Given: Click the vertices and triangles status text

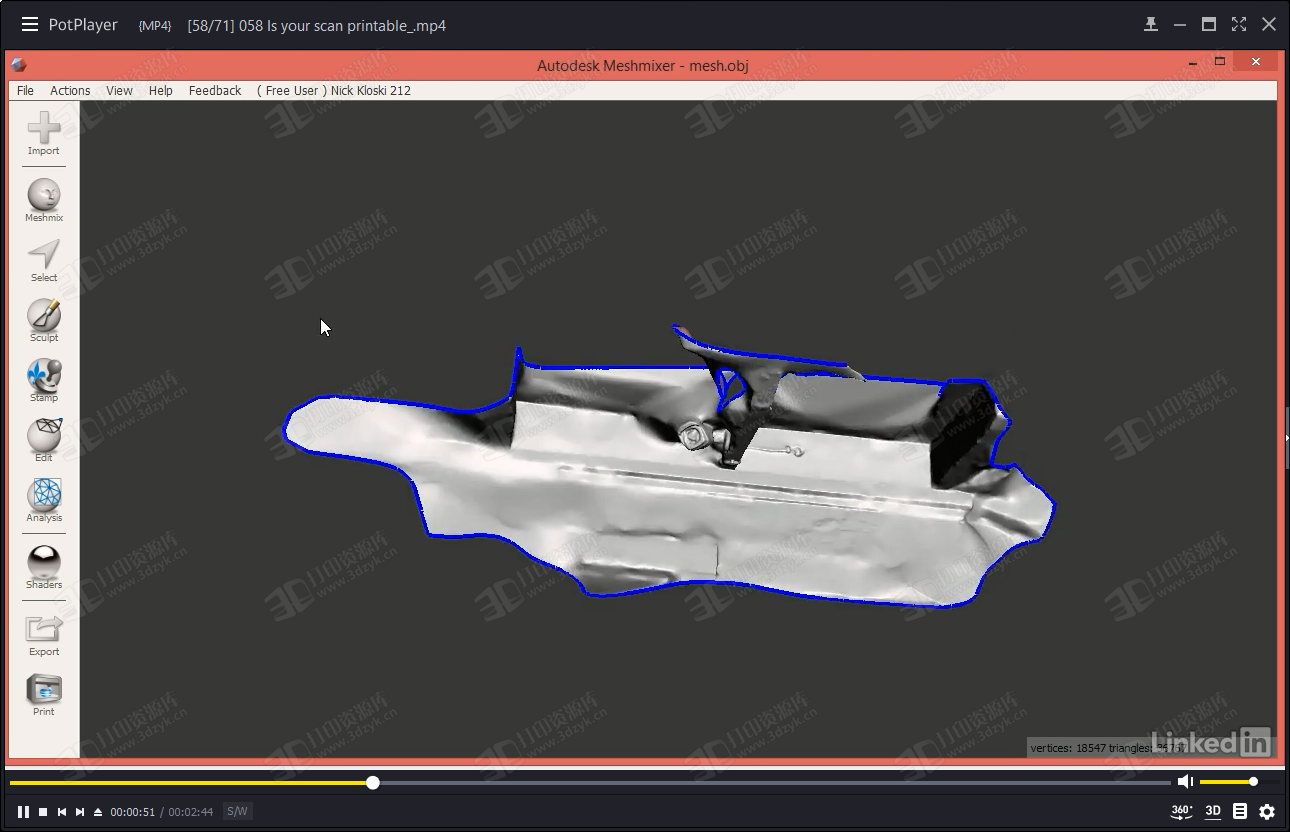Looking at the screenshot, I should [x=1106, y=747].
